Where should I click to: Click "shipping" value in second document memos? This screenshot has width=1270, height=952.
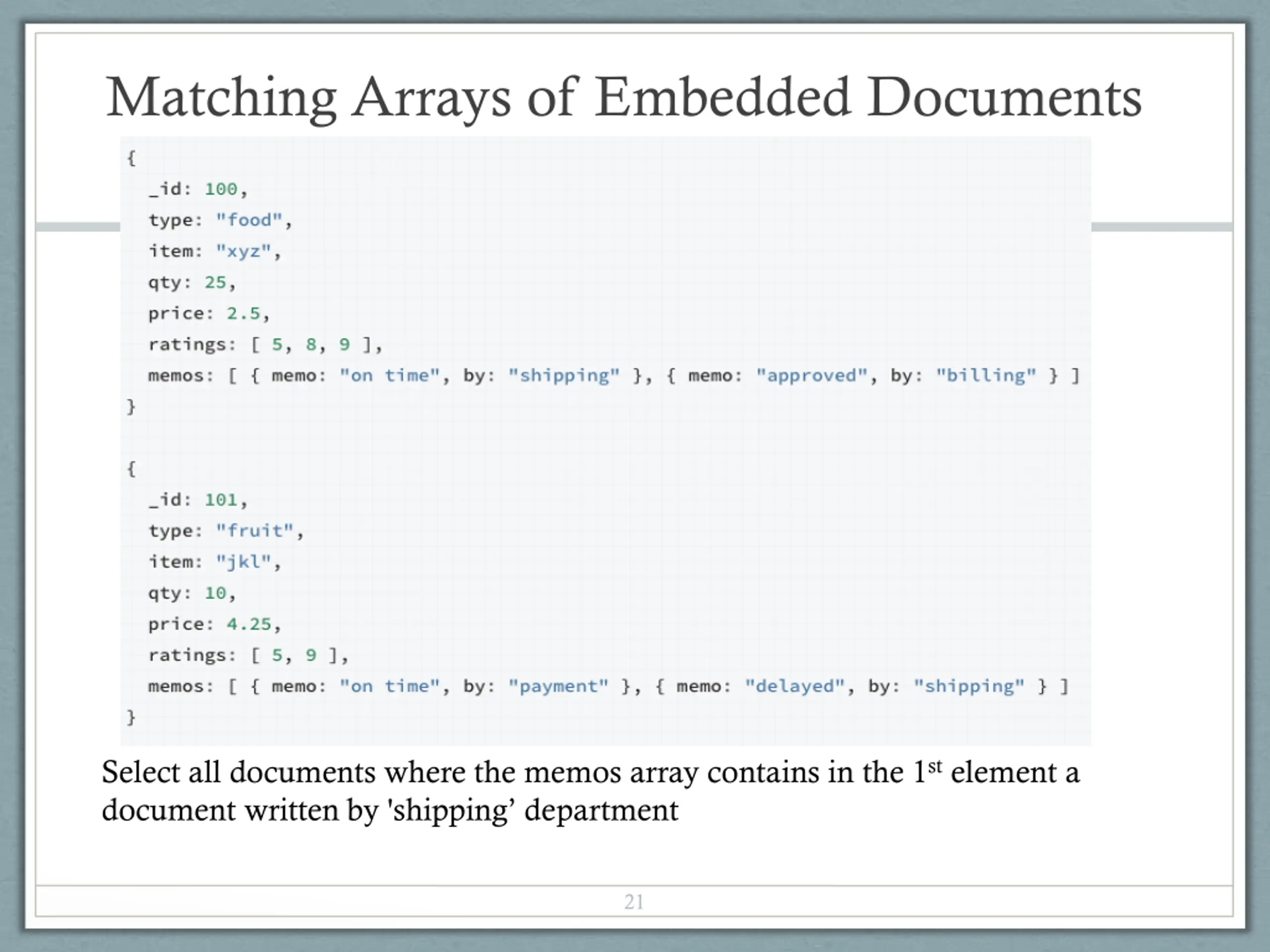968,686
